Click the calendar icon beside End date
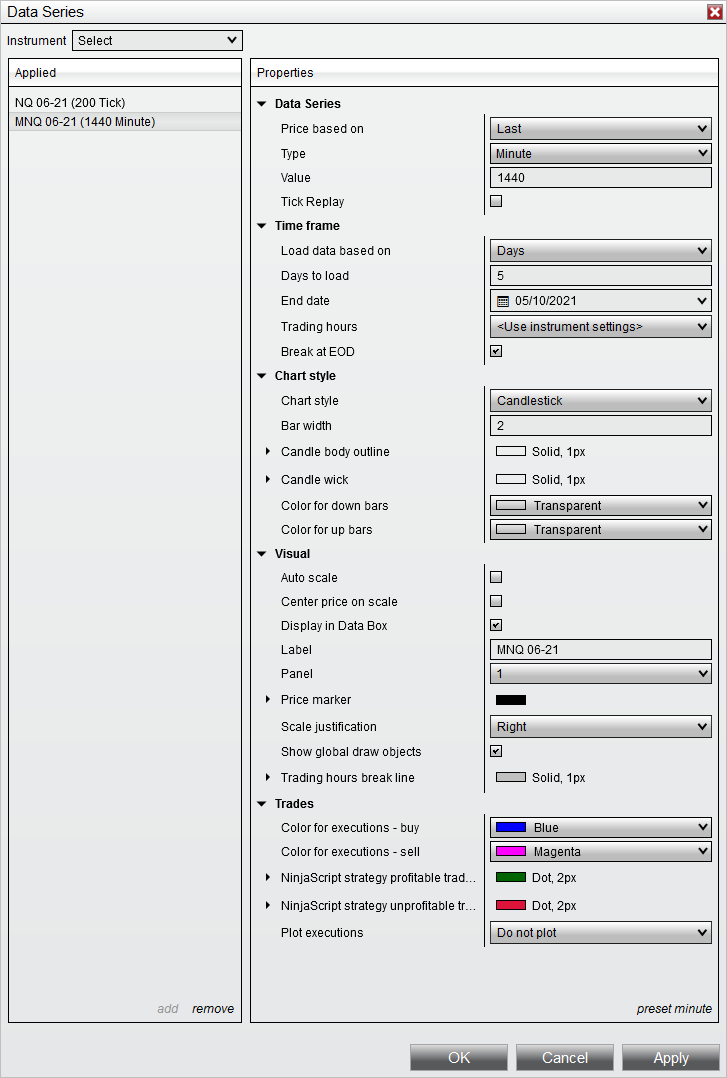 [x=504, y=301]
